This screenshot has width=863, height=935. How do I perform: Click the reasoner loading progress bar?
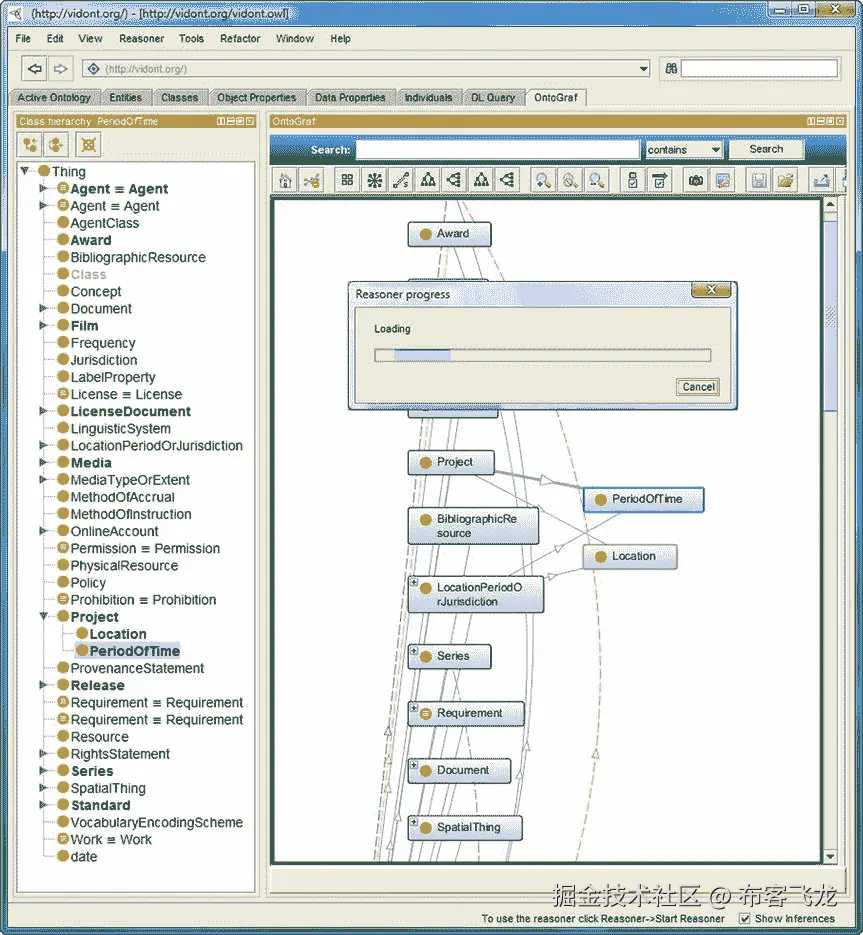point(541,354)
